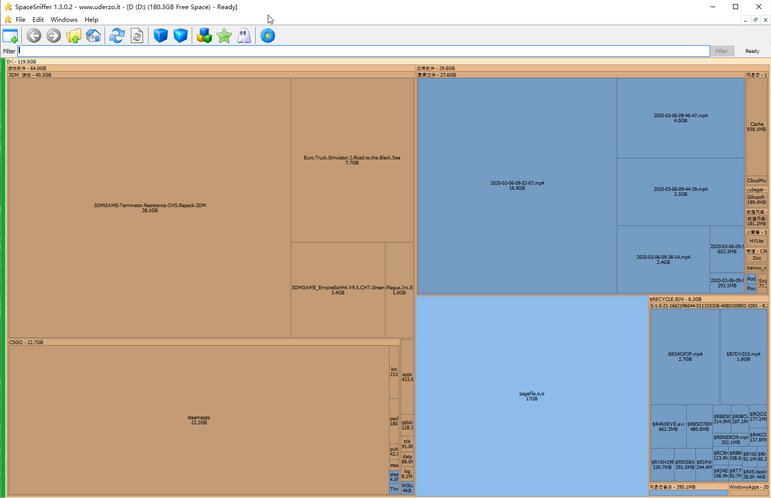Select the 2020-03-06-09-38-14.mp4 2.4GB block
771x498 pixels.
coord(663,260)
